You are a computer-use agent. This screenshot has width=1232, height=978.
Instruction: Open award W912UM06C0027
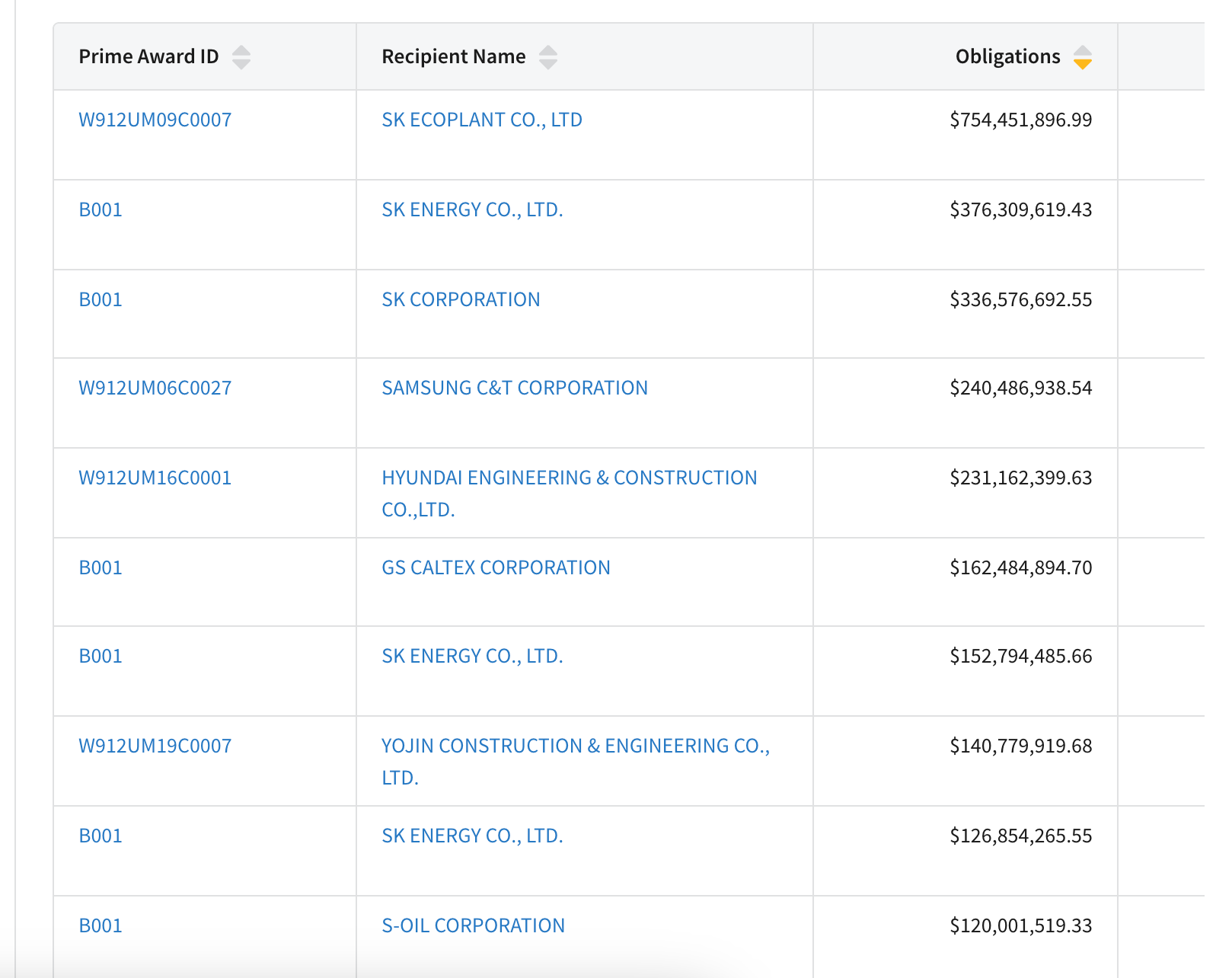(x=155, y=388)
